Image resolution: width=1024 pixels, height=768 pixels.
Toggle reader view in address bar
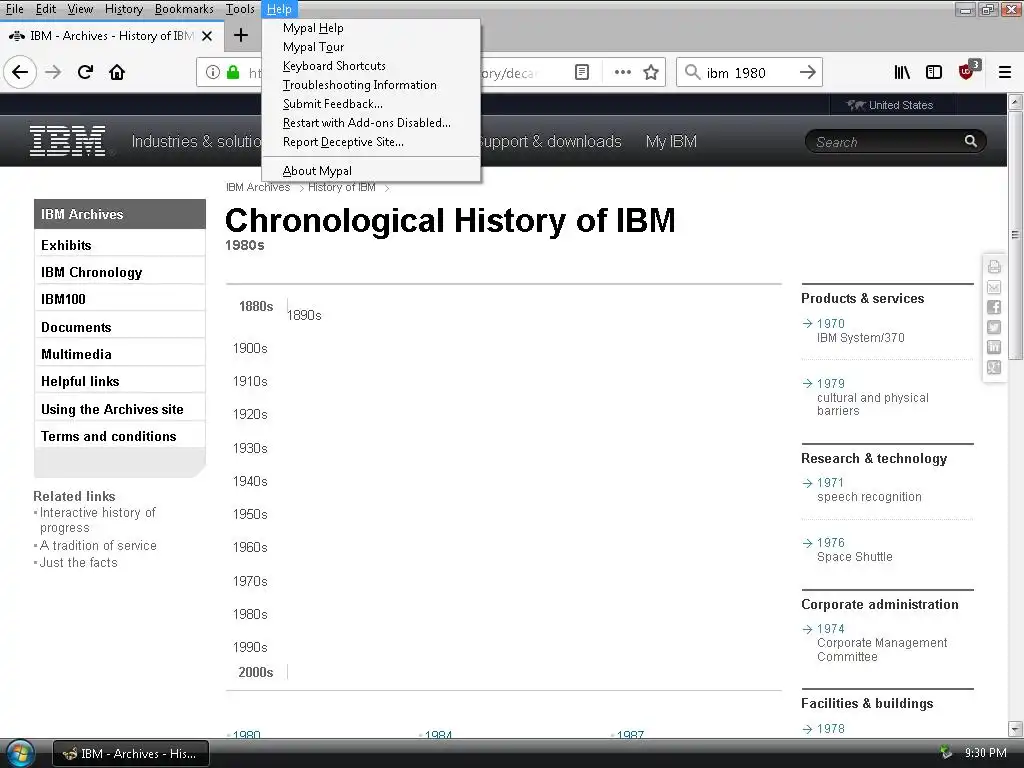pyautogui.click(x=581, y=72)
